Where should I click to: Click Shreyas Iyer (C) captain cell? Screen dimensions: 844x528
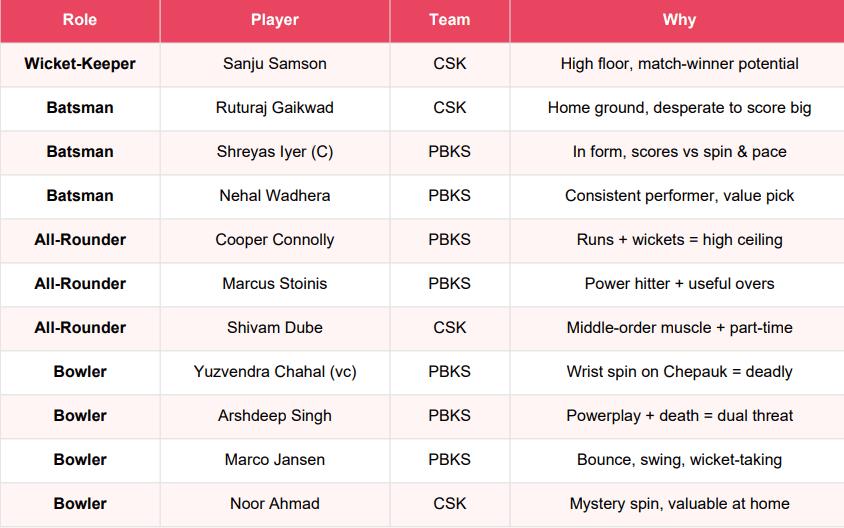pyautogui.click(x=275, y=152)
